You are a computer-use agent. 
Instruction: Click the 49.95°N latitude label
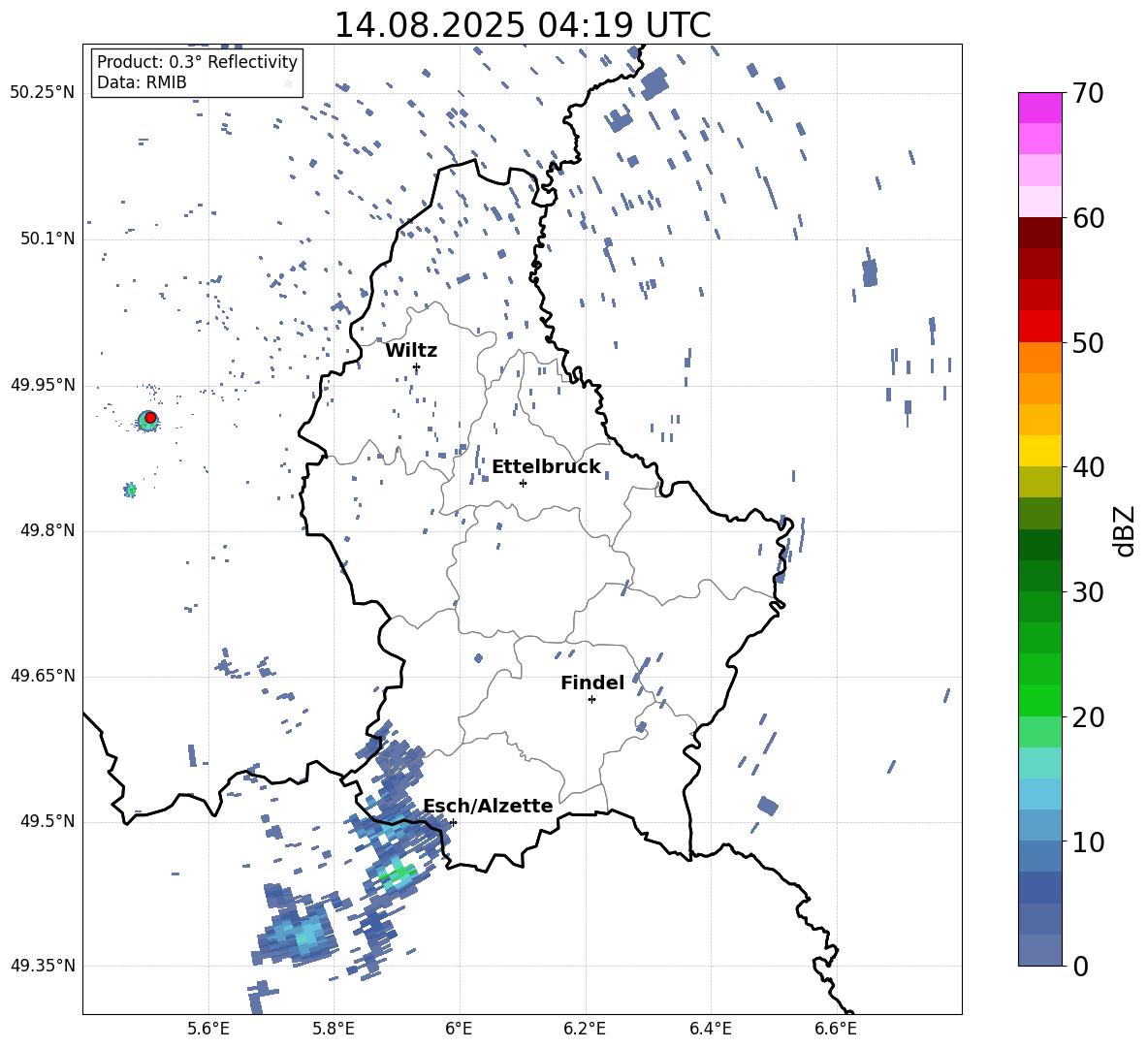43,385
